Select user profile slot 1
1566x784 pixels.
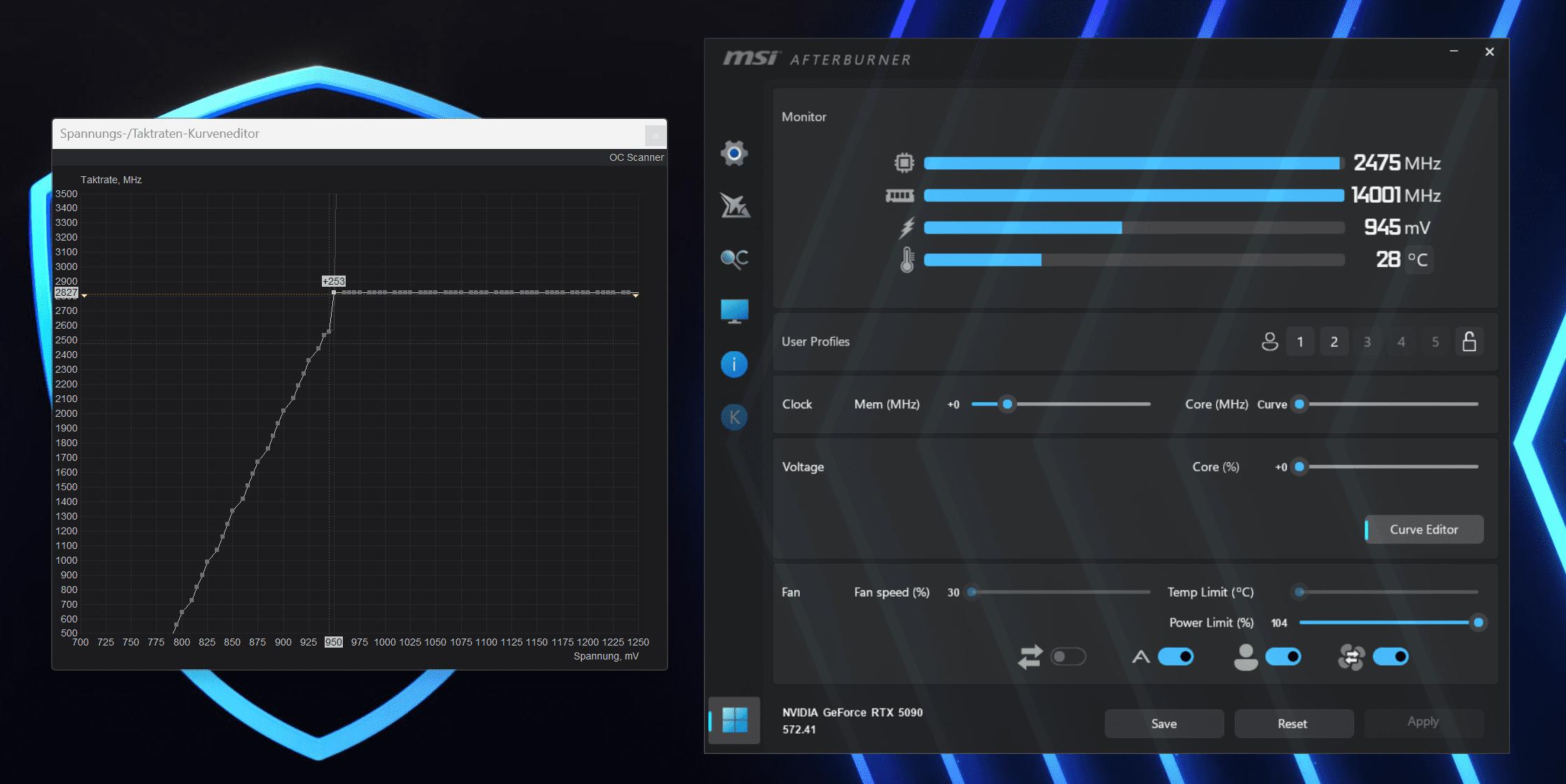click(1300, 341)
